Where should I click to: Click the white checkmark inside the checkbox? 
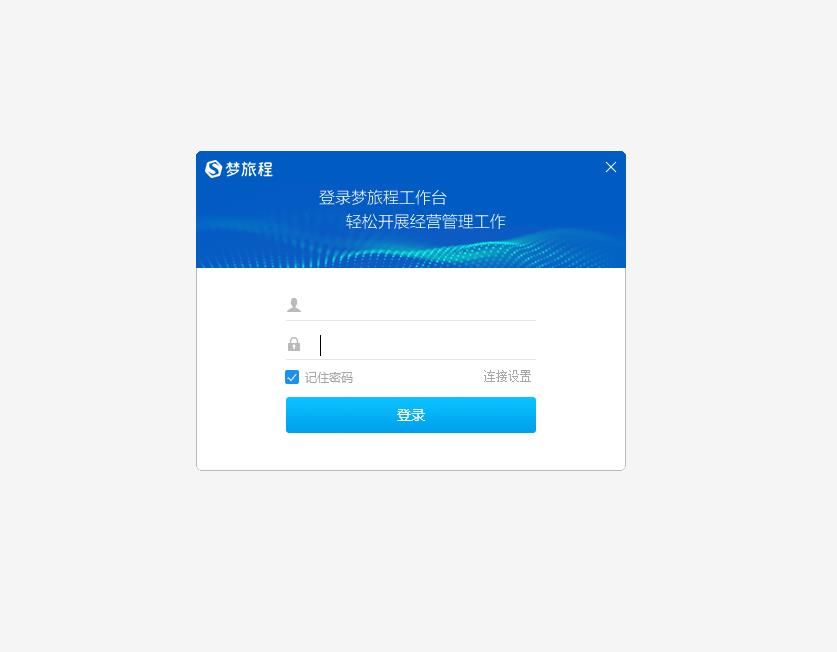tap(292, 378)
